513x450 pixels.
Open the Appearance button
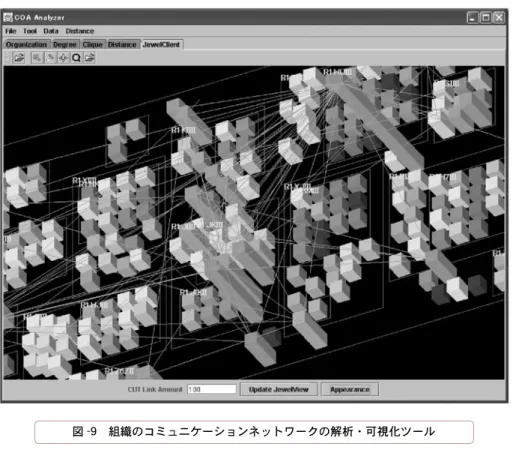click(350, 389)
